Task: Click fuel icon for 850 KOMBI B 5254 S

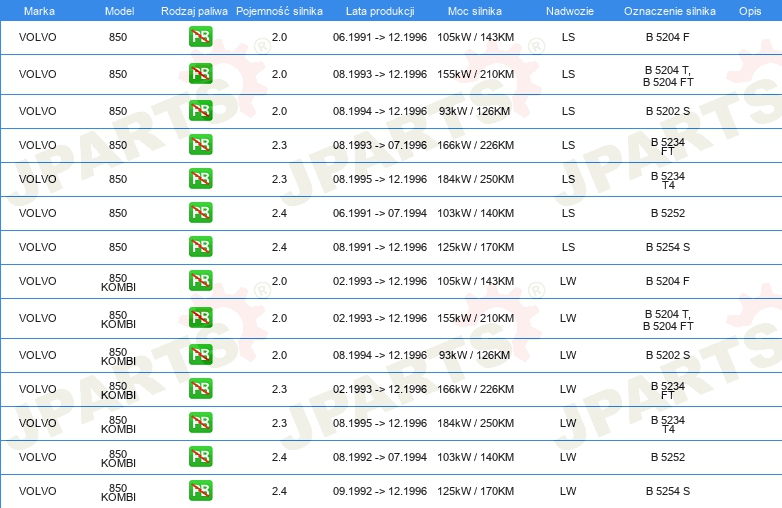Action: click(x=200, y=491)
